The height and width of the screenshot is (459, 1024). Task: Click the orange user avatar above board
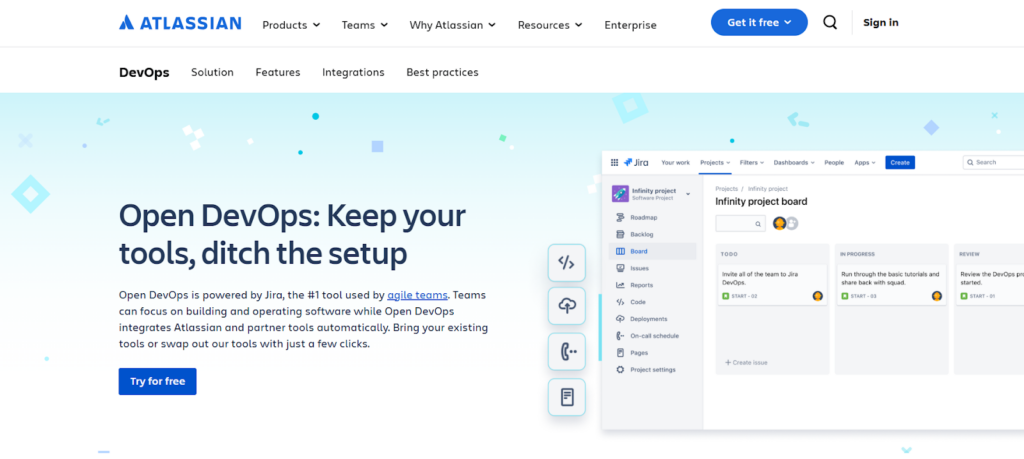click(779, 223)
